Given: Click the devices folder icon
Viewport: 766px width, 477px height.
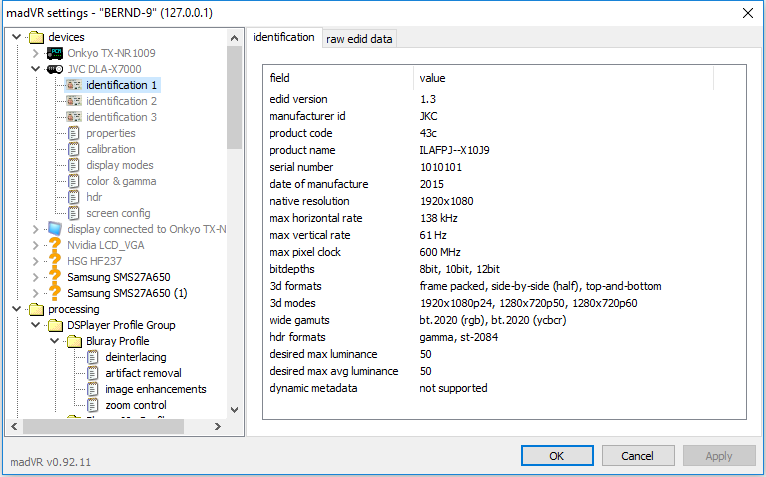Looking at the screenshot, I should pyautogui.click(x=37, y=37).
